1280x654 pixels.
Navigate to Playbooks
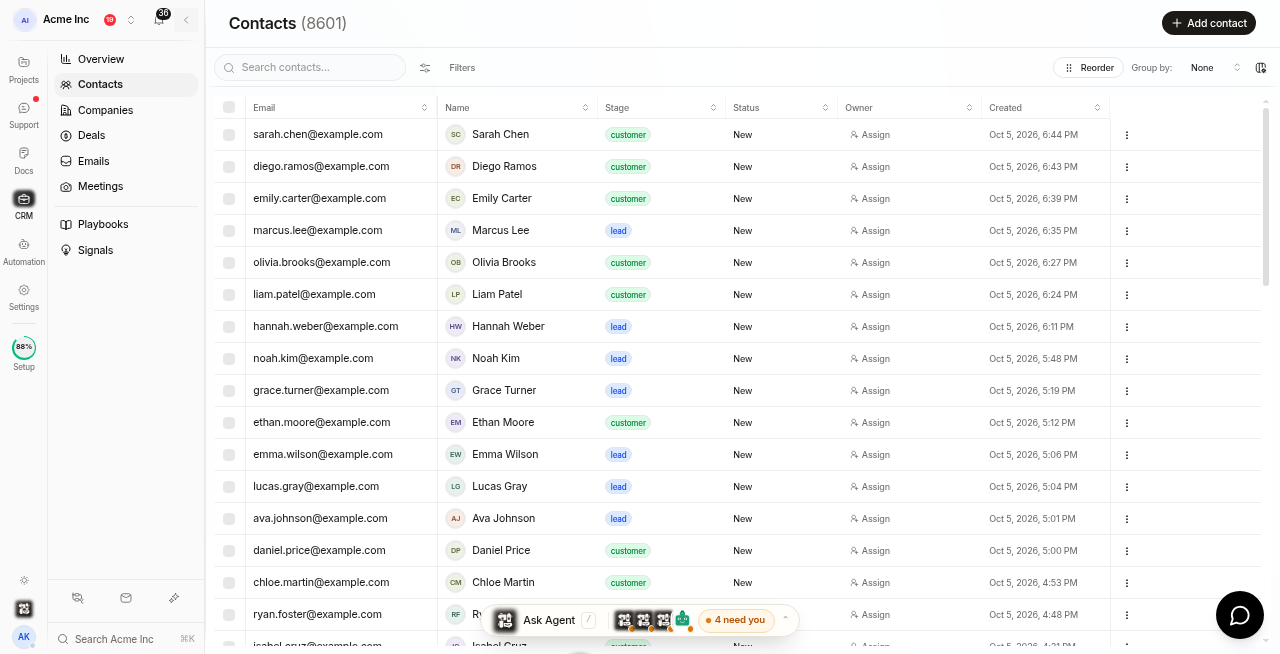(x=126, y=224)
